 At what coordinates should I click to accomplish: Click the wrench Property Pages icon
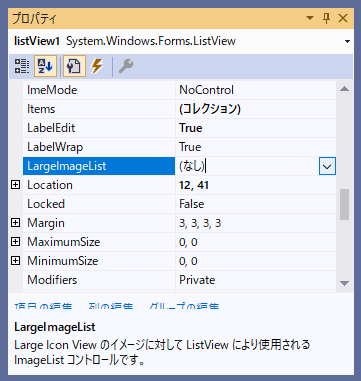tap(126, 66)
